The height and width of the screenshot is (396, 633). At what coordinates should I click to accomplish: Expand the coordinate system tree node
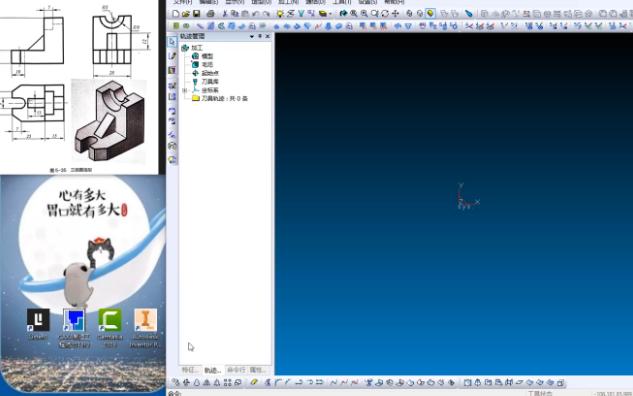coord(185,90)
